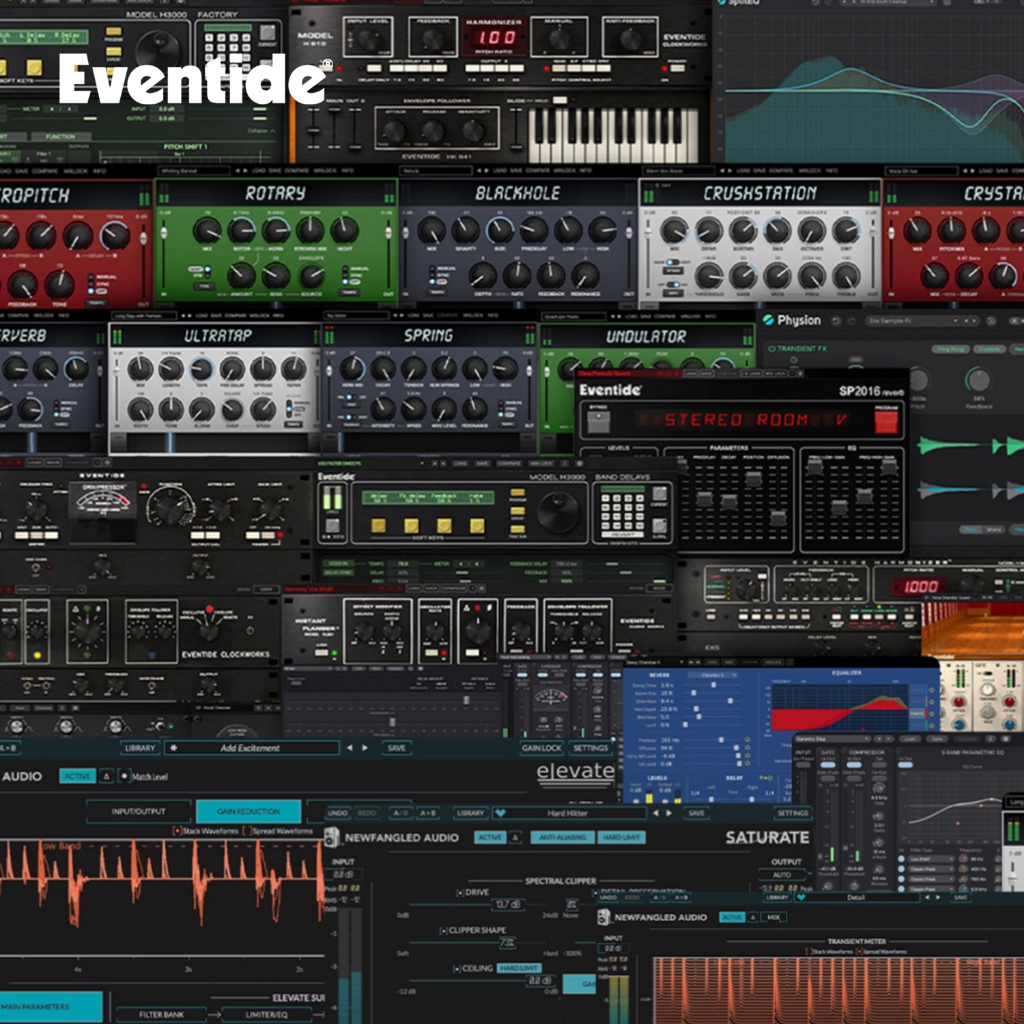Click the CrushStation DRIVE knob
Viewport: 1024px width, 1024px height.
[708, 231]
